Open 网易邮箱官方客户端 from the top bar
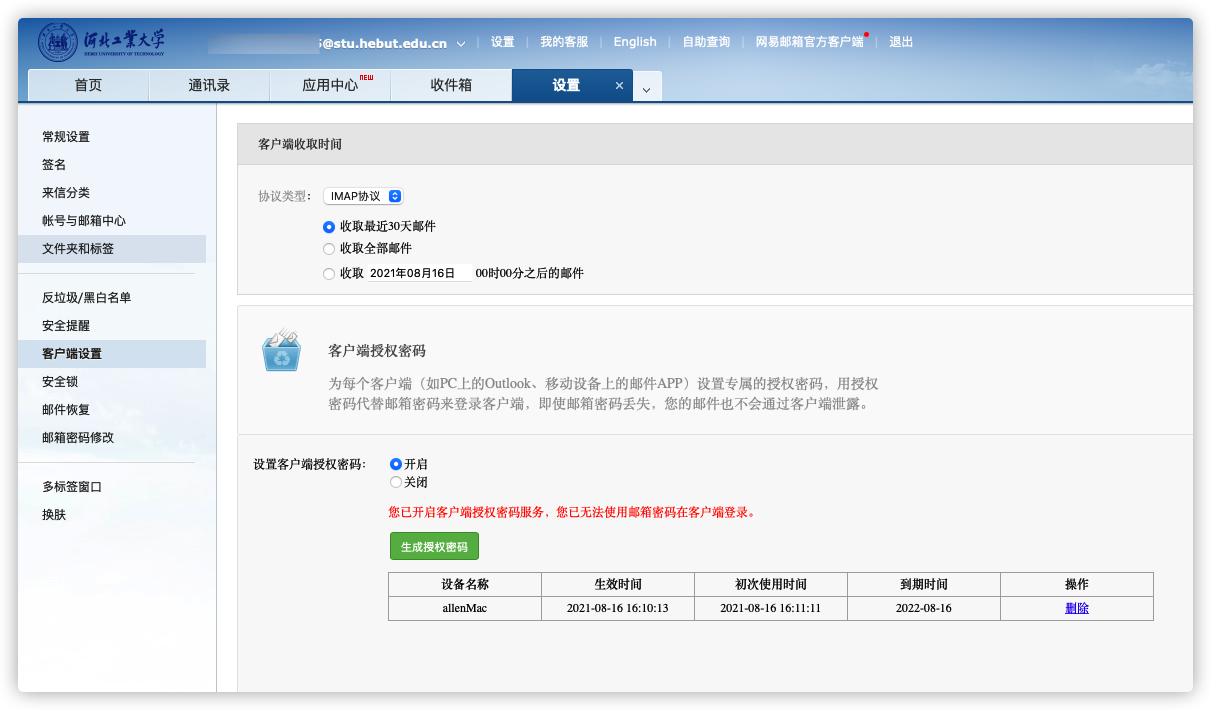This screenshot has width=1211, height=710. pos(811,42)
